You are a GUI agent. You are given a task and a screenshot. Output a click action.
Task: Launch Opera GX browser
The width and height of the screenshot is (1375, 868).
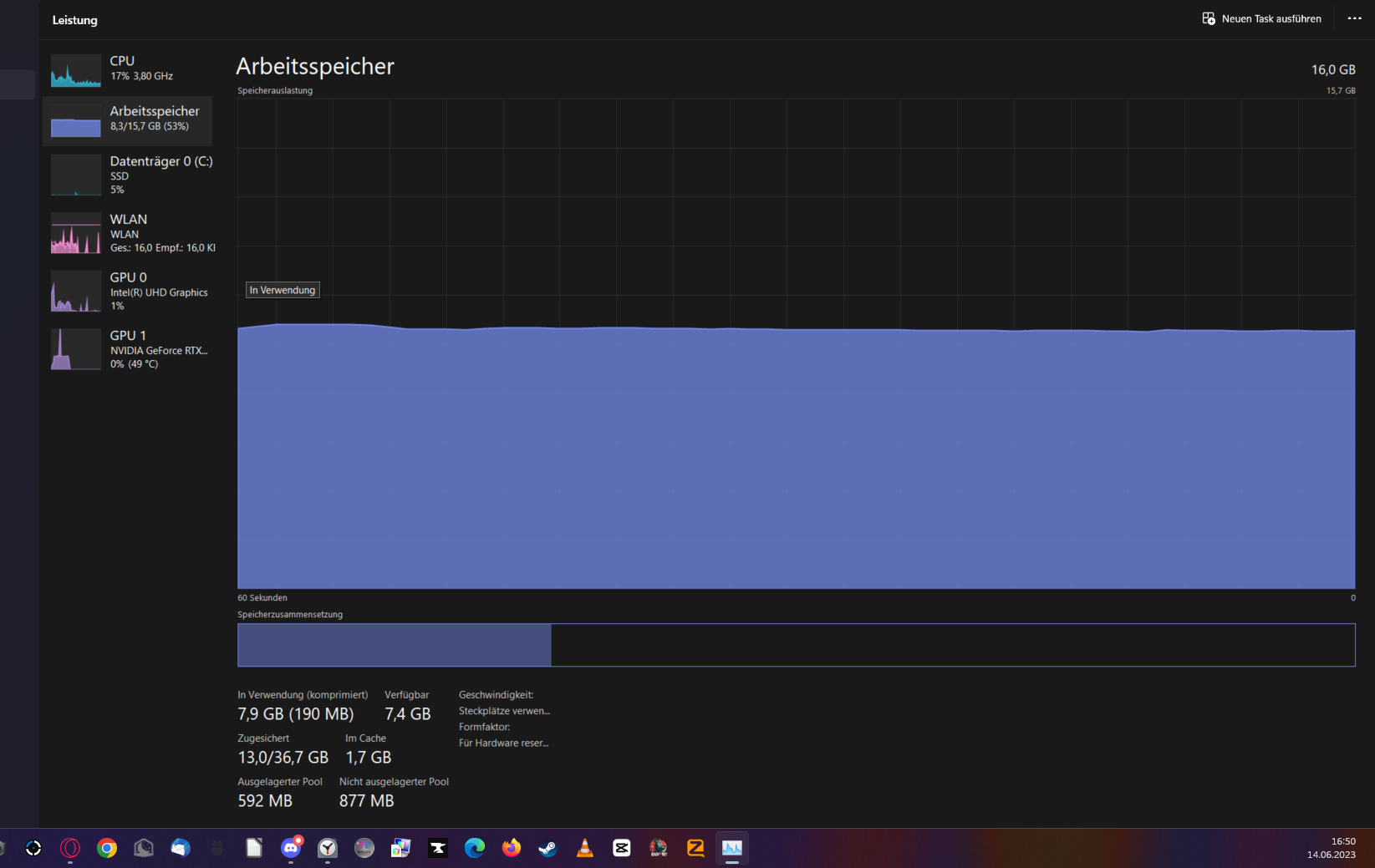coord(70,848)
